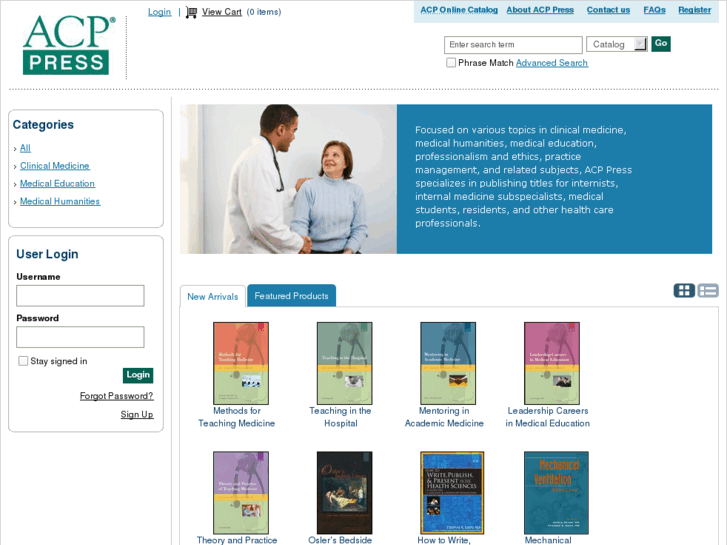Expand the Clinical Medicine category
The width and height of the screenshot is (727, 545).
point(55,166)
